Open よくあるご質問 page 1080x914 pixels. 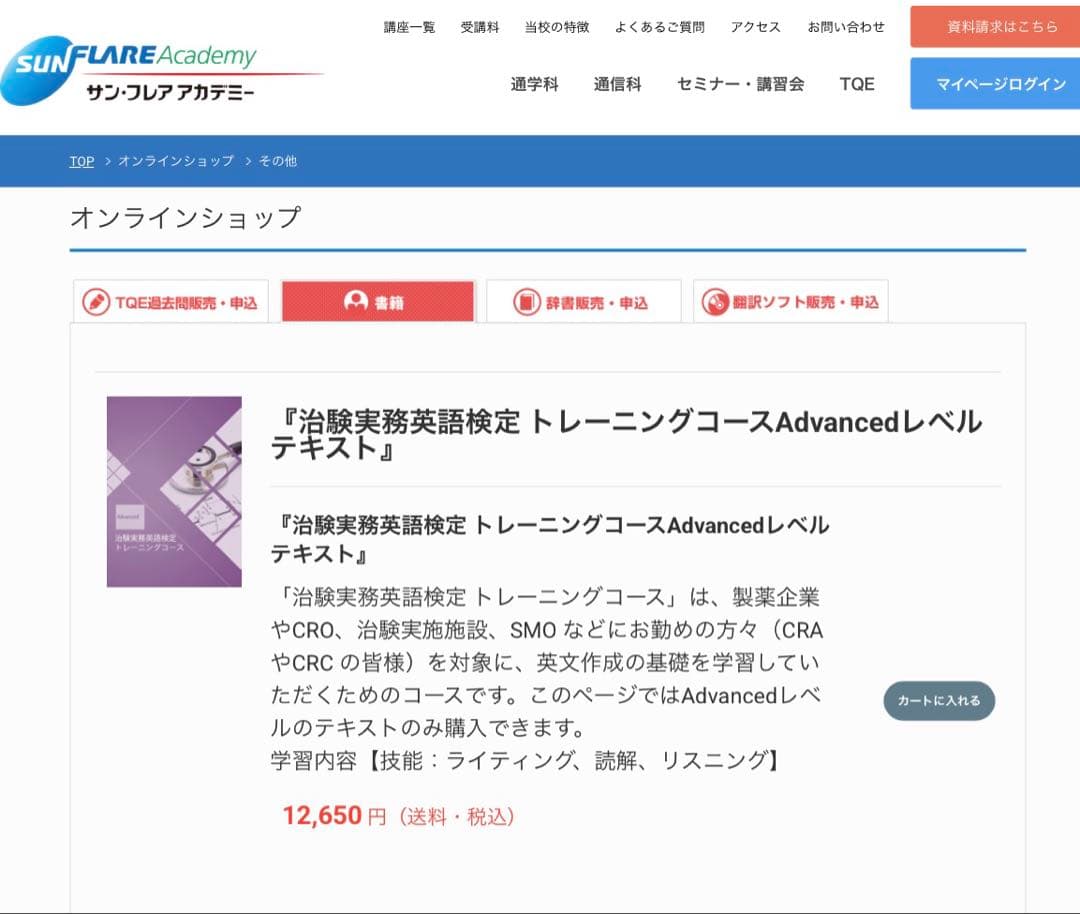coord(660,28)
